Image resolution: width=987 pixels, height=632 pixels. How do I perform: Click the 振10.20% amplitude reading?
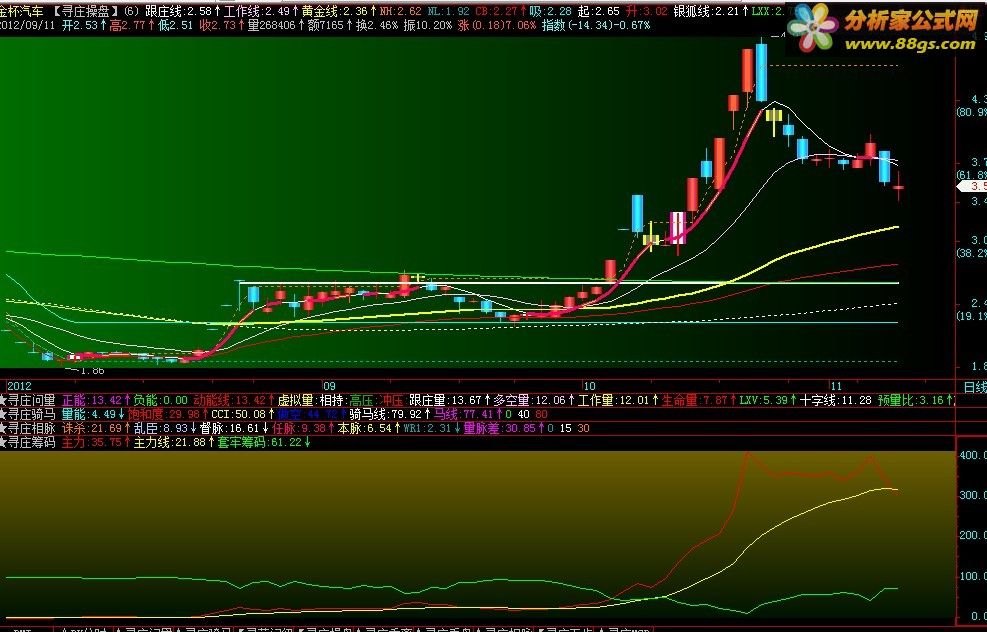click(x=427, y=25)
